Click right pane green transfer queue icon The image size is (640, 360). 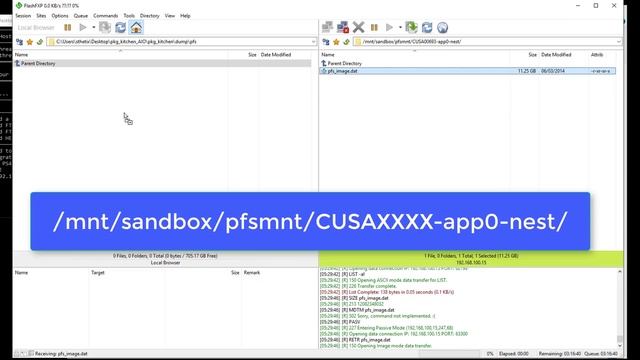click(x=411, y=27)
